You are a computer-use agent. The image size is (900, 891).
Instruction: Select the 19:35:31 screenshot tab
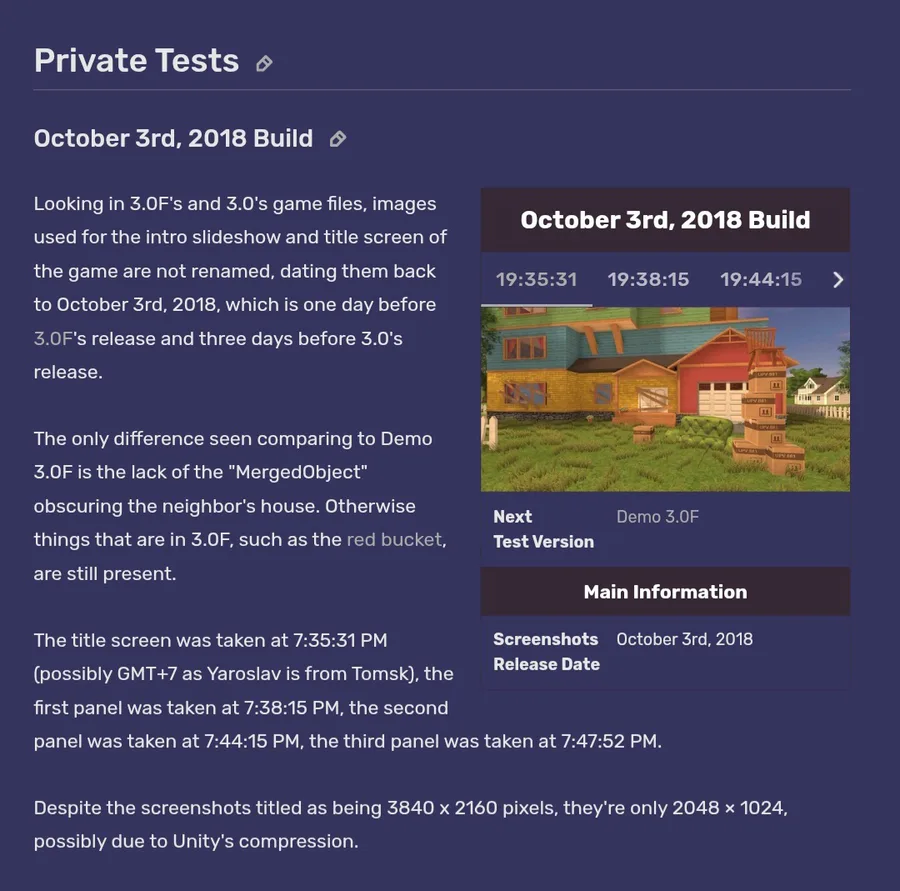[x=537, y=280]
